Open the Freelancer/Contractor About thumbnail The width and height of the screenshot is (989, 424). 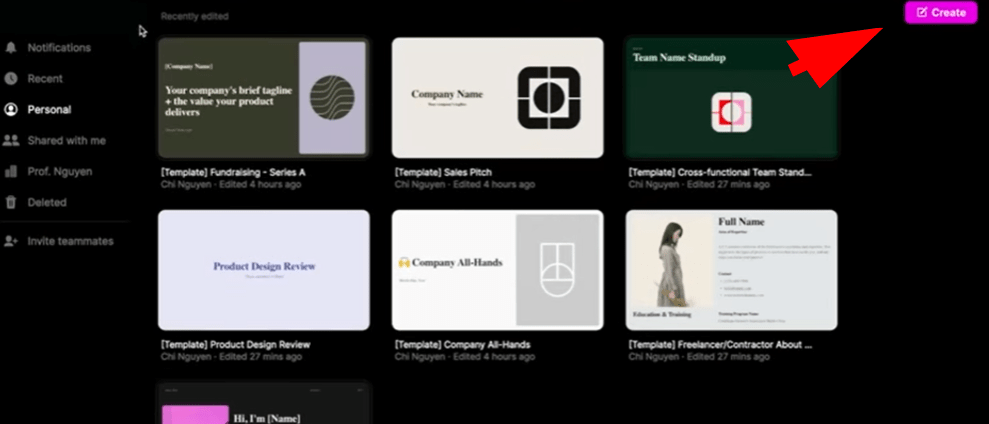pyautogui.click(x=732, y=270)
